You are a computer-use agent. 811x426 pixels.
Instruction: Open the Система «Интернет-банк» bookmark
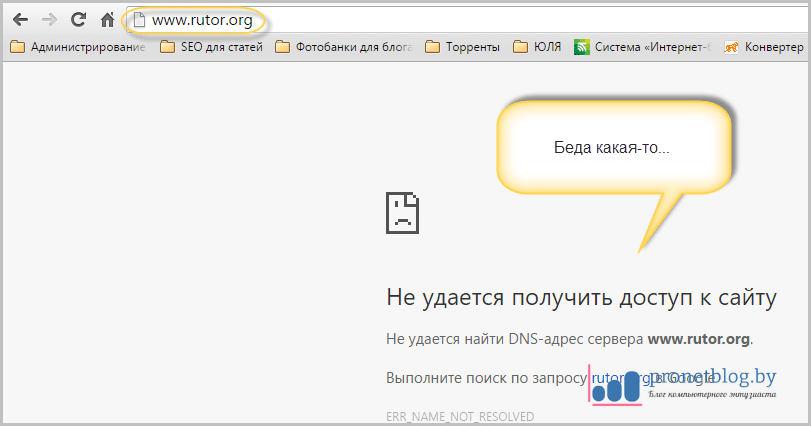coord(643,47)
